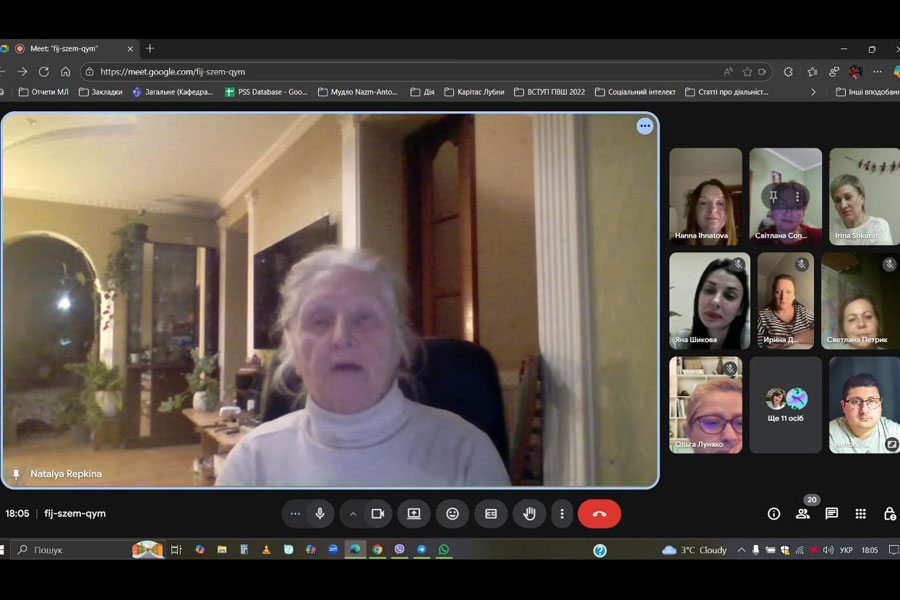900x600 pixels.
Task: Click Ірина Д... participant tile
Action: [x=785, y=301]
